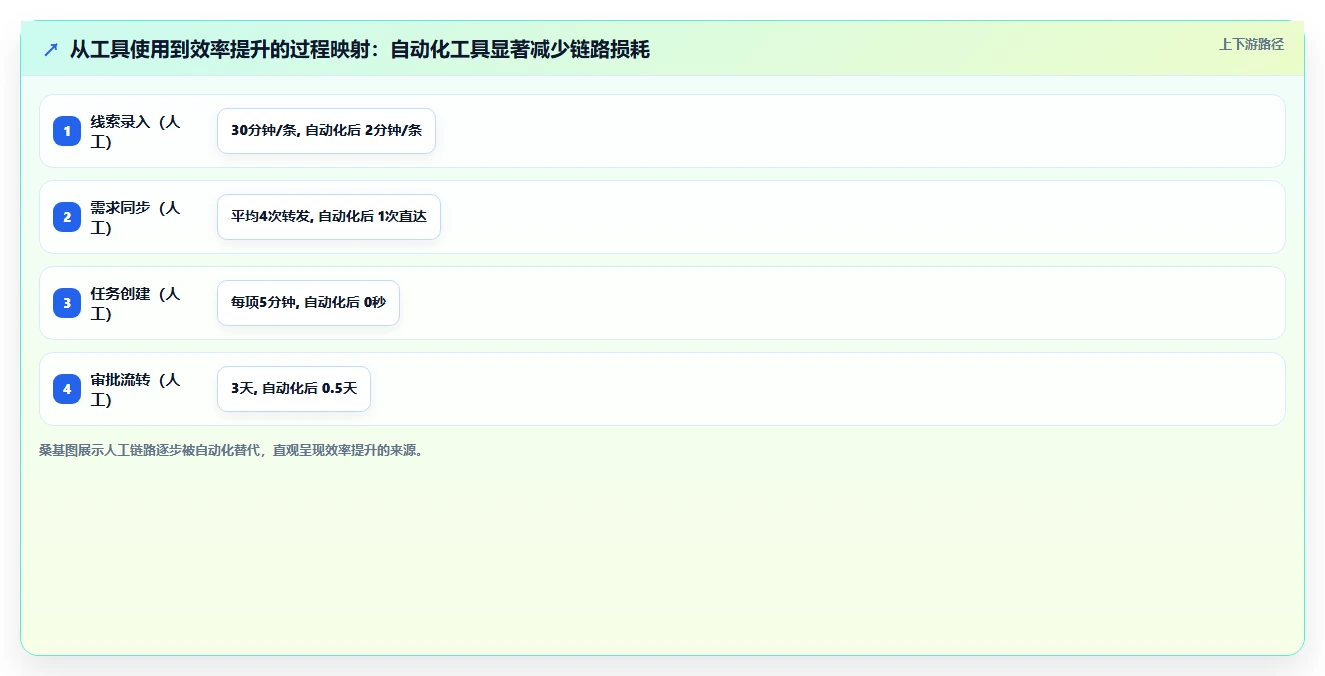The image size is (1325, 676).
Task: Select the 任务创建（人工）step label
Action: (x=137, y=303)
